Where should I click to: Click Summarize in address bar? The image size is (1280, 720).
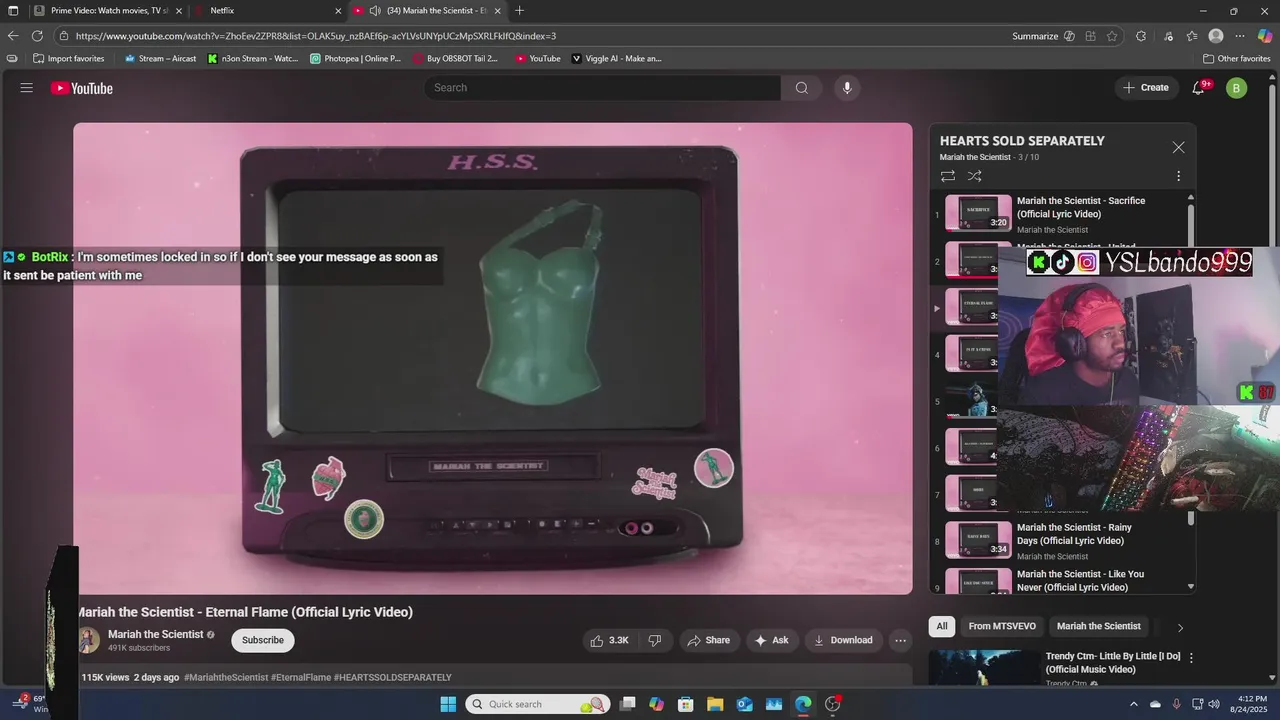[x=1035, y=36]
